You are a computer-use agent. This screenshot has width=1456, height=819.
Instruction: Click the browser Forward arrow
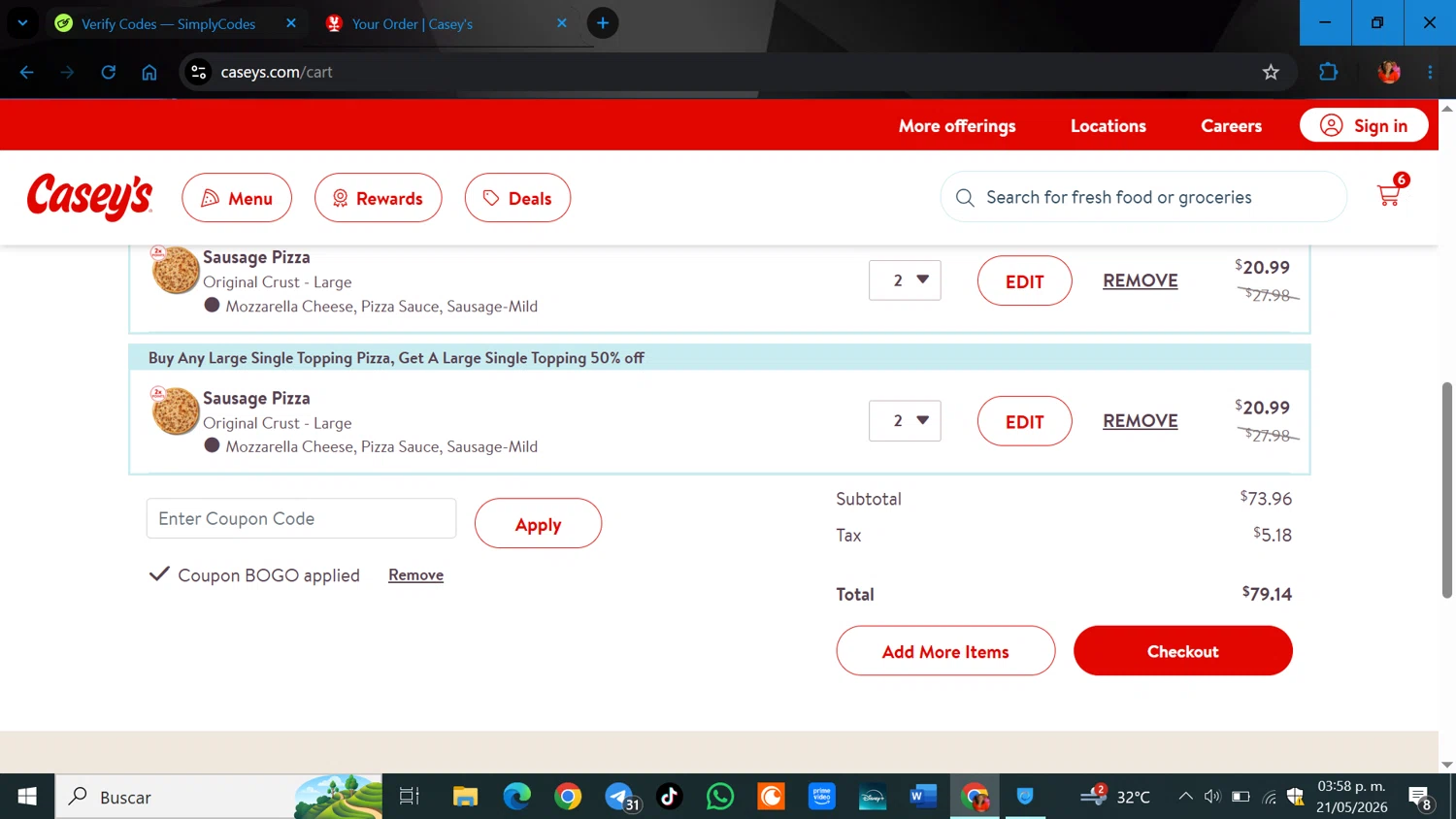67,72
